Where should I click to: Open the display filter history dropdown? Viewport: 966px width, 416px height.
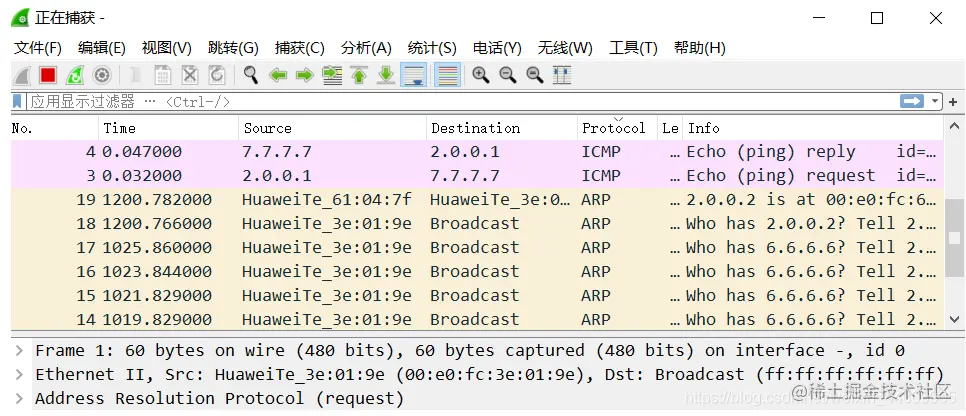tap(935, 102)
